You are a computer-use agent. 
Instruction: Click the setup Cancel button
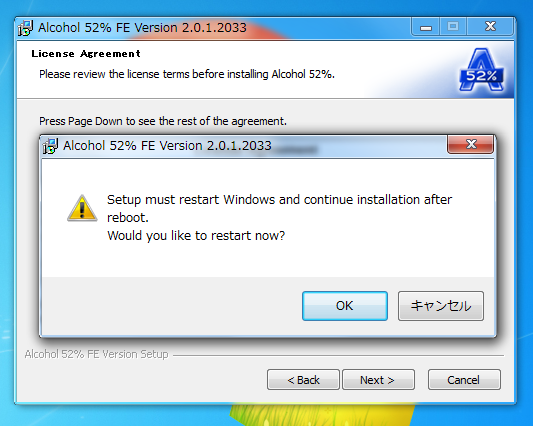pyautogui.click(x=464, y=379)
